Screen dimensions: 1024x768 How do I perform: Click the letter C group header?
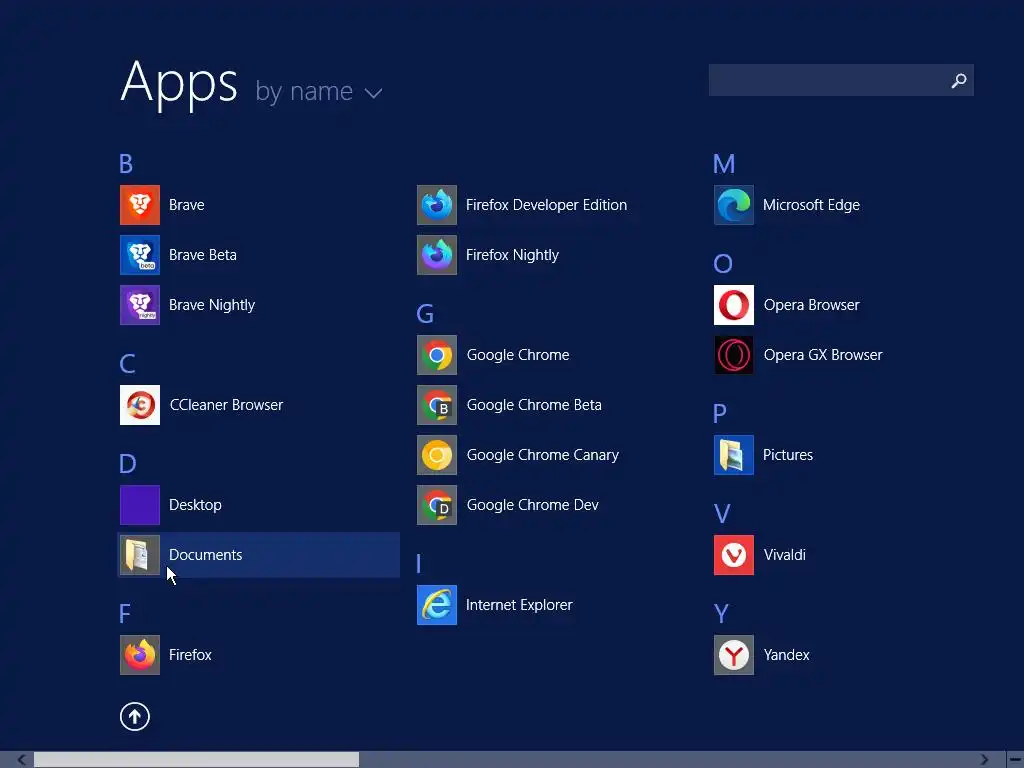coord(127,364)
